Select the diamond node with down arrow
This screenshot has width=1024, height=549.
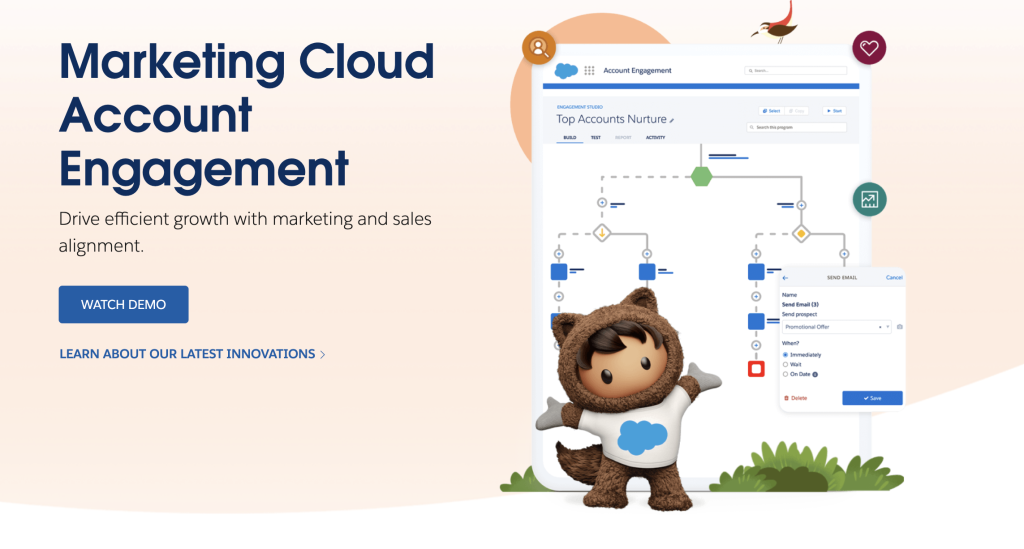click(602, 233)
